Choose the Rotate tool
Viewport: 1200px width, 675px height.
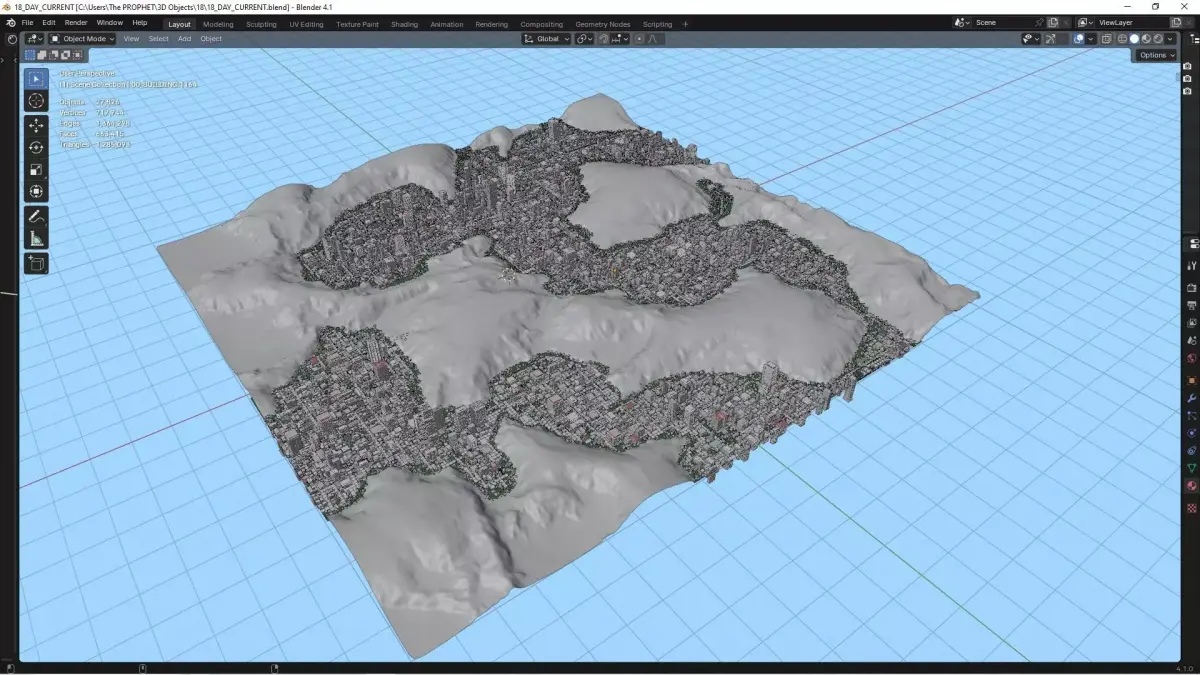(36, 148)
